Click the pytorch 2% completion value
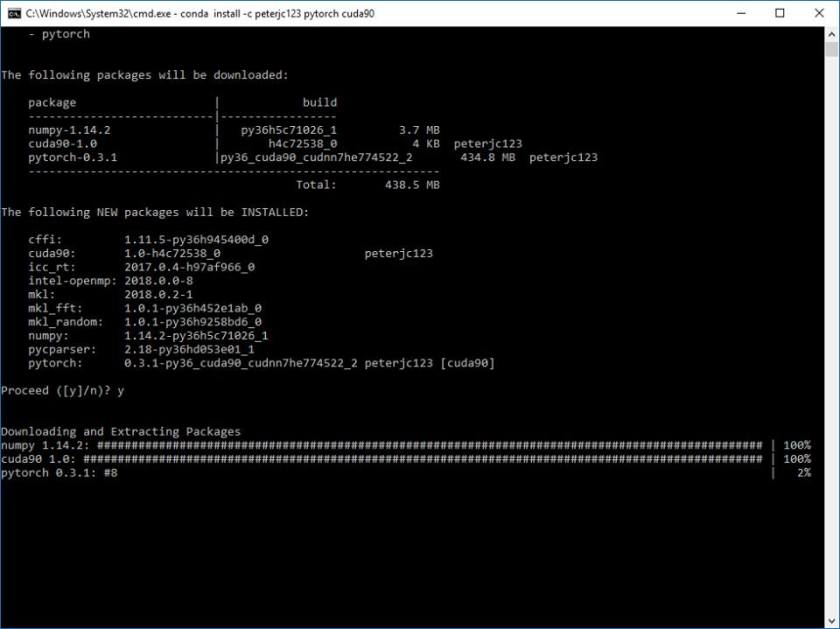Viewport: 840px width, 629px height. (803, 472)
